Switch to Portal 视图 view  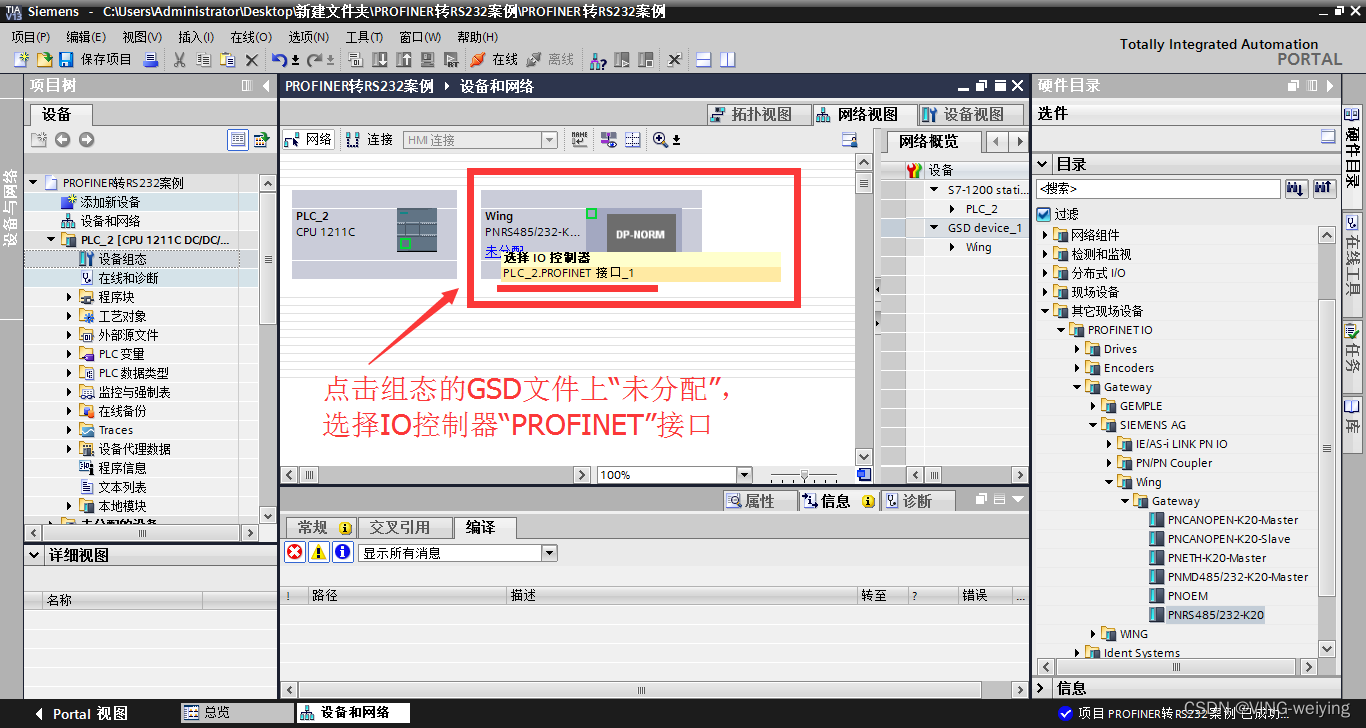point(81,713)
